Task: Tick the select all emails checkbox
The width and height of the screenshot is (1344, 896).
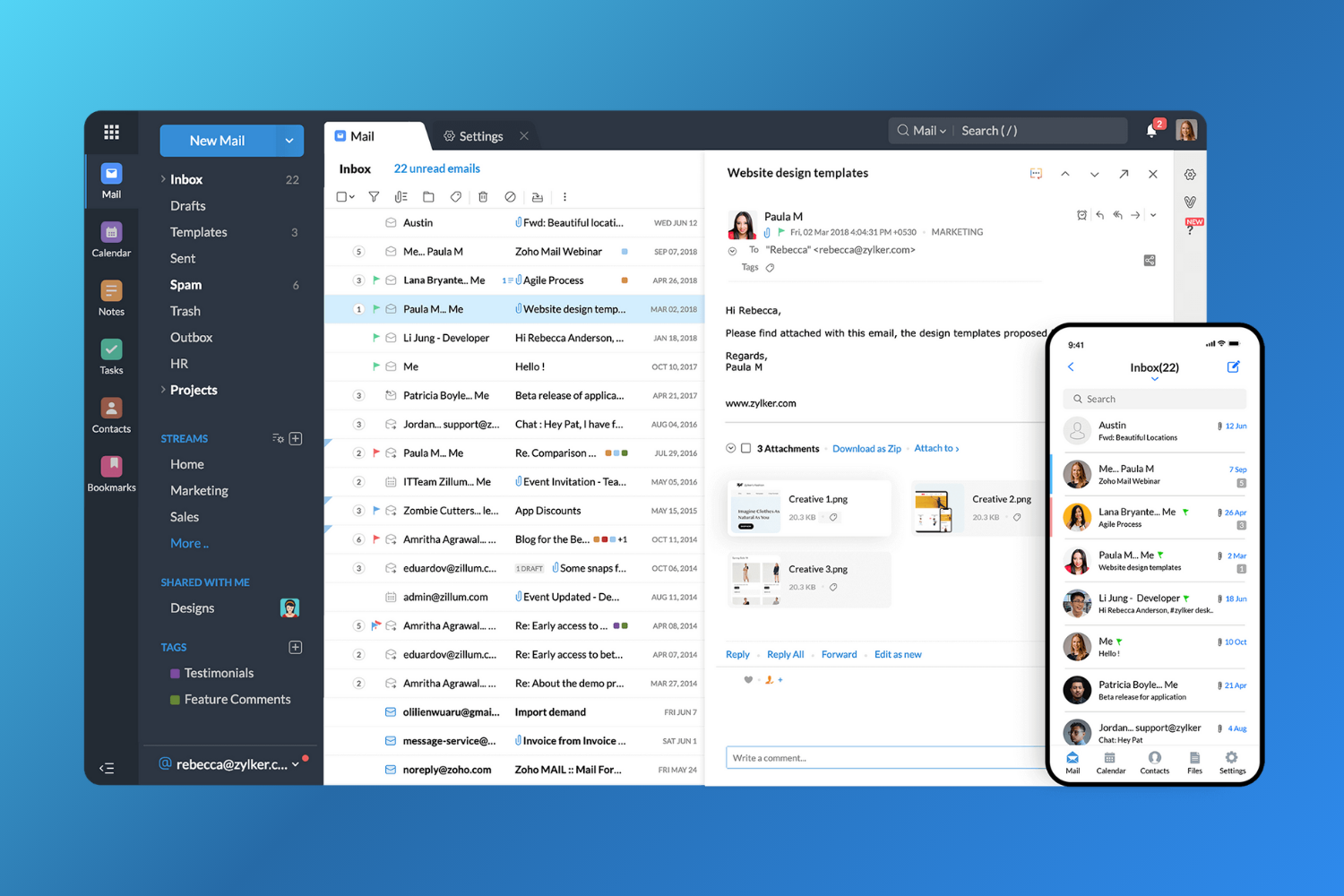Action: (341, 197)
